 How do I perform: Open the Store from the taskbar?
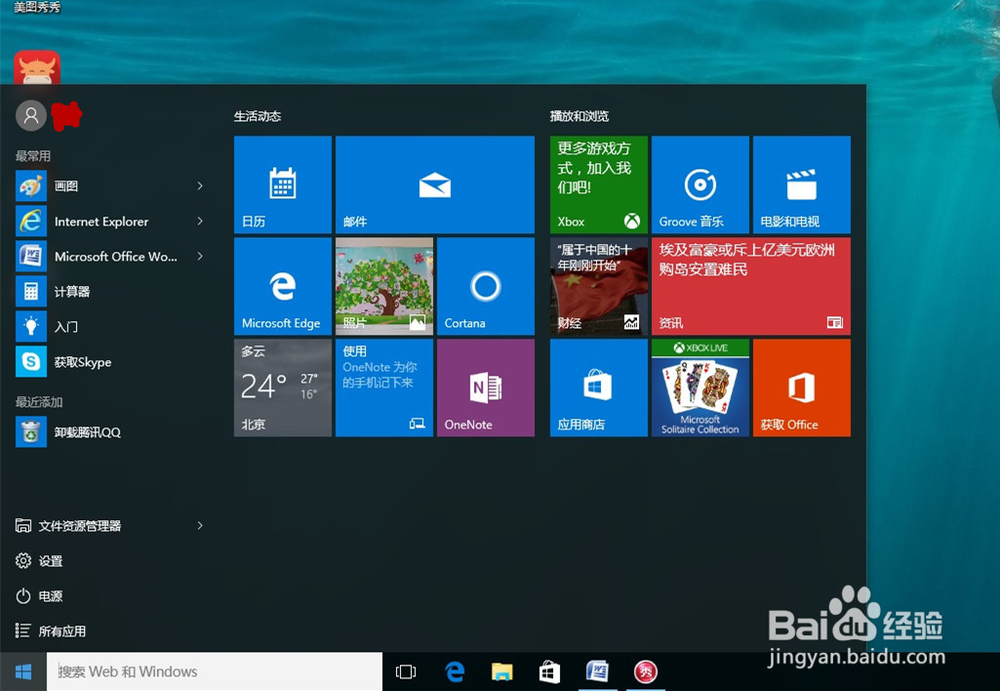pos(550,672)
